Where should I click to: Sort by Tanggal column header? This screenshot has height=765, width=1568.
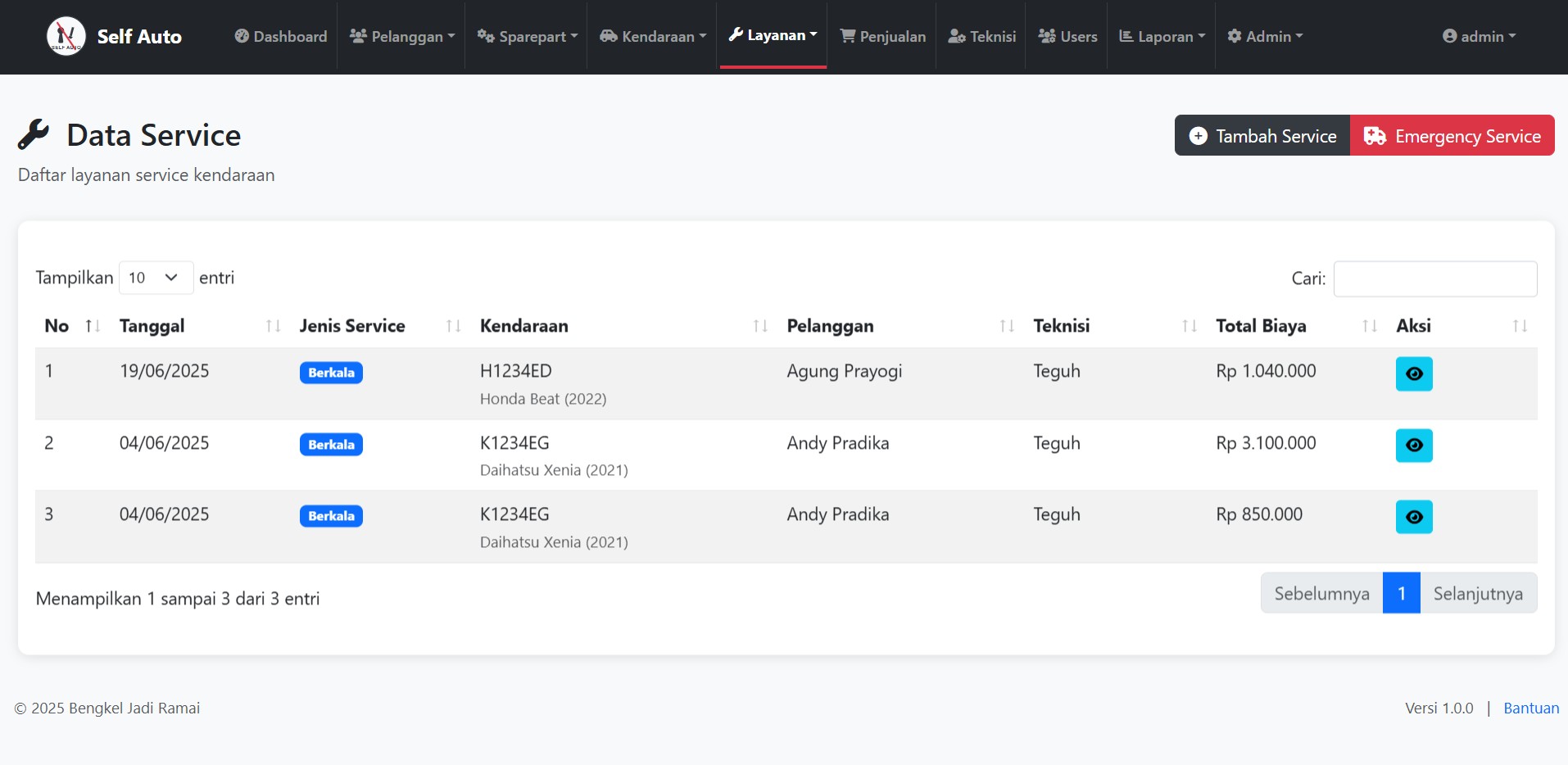(x=200, y=326)
